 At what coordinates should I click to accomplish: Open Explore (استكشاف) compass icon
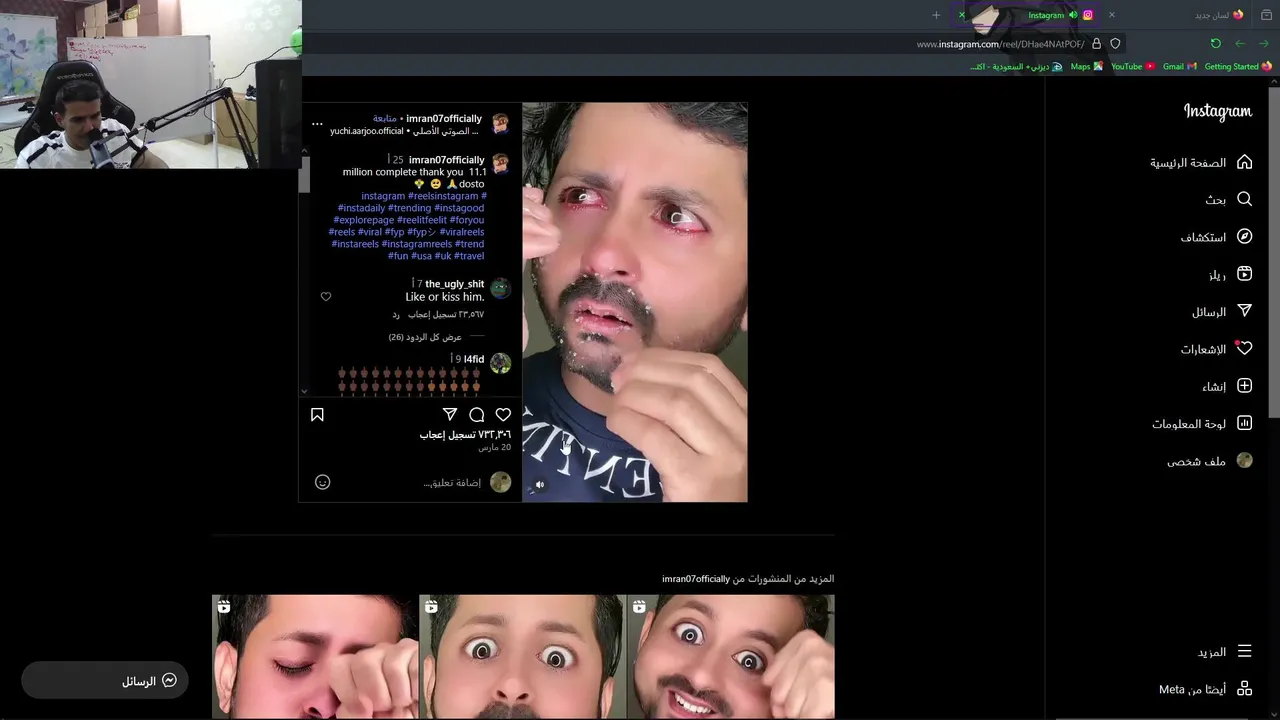pyautogui.click(x=1244, y=237)
